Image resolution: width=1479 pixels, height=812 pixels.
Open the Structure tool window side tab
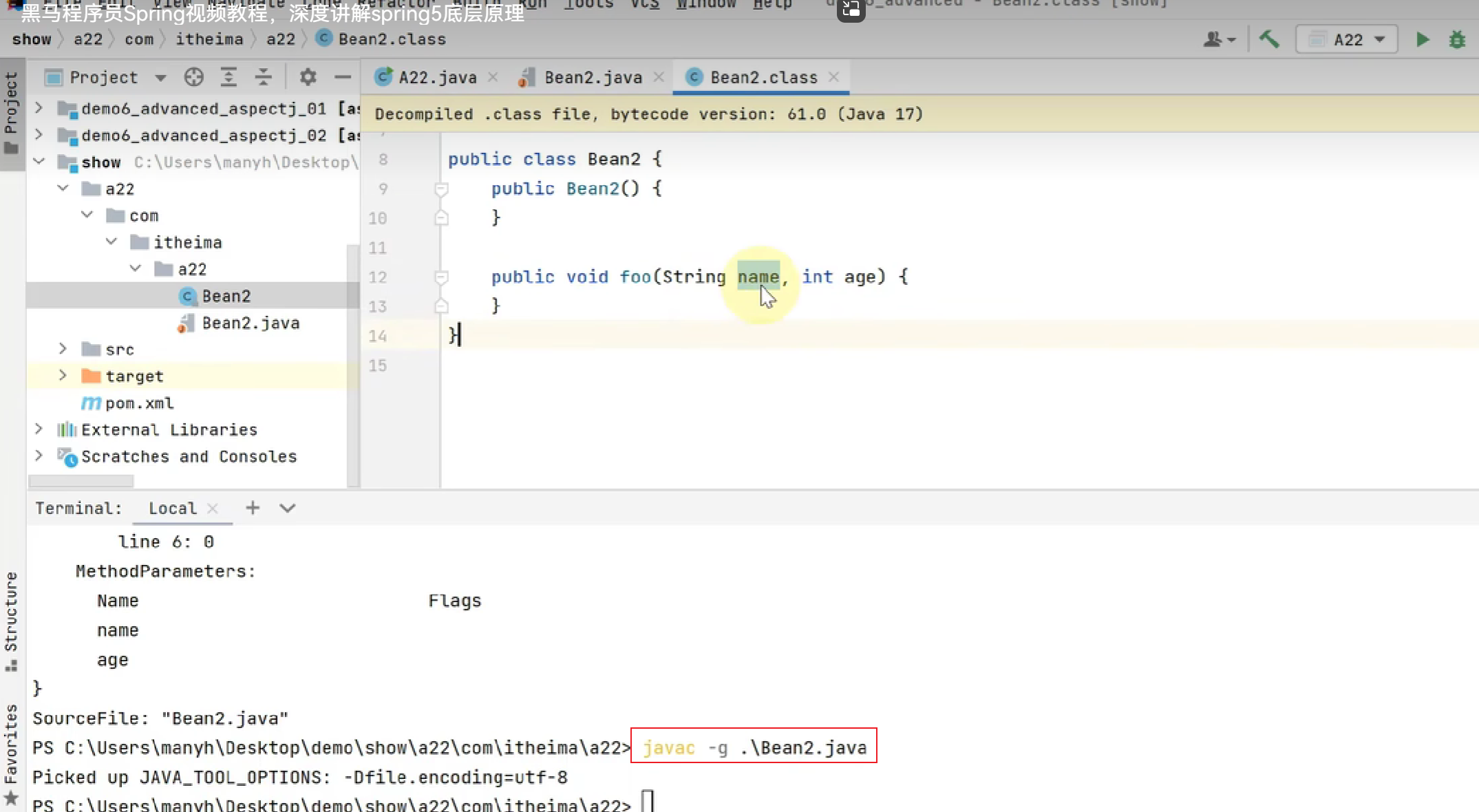(11, 621)
